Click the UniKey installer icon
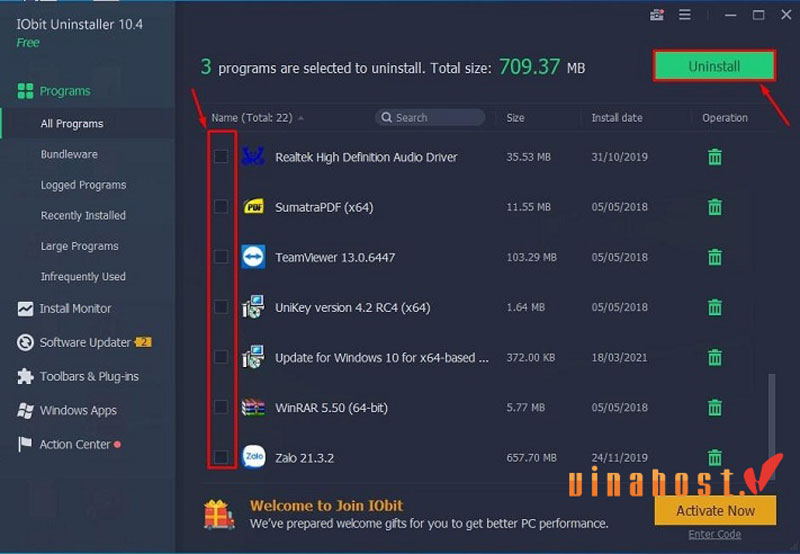 [x=253, y=307]
